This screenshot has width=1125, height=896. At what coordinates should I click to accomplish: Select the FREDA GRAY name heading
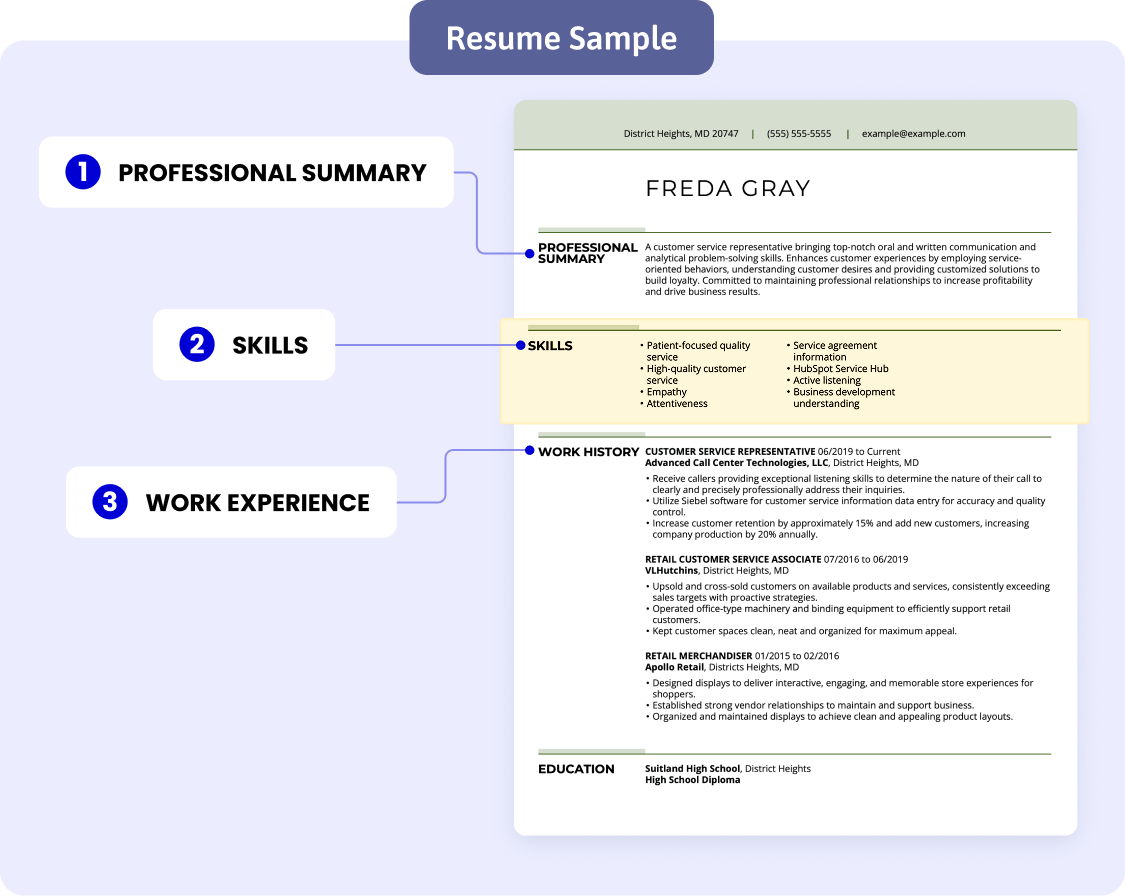pos(729,188)
